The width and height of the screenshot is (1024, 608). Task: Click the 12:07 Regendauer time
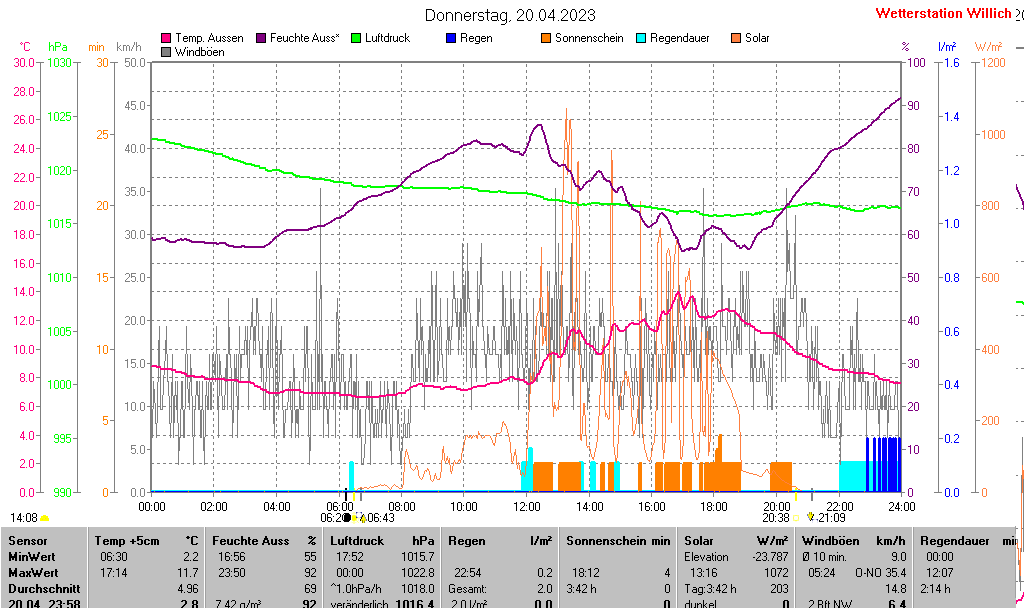[x=940, y=573]
